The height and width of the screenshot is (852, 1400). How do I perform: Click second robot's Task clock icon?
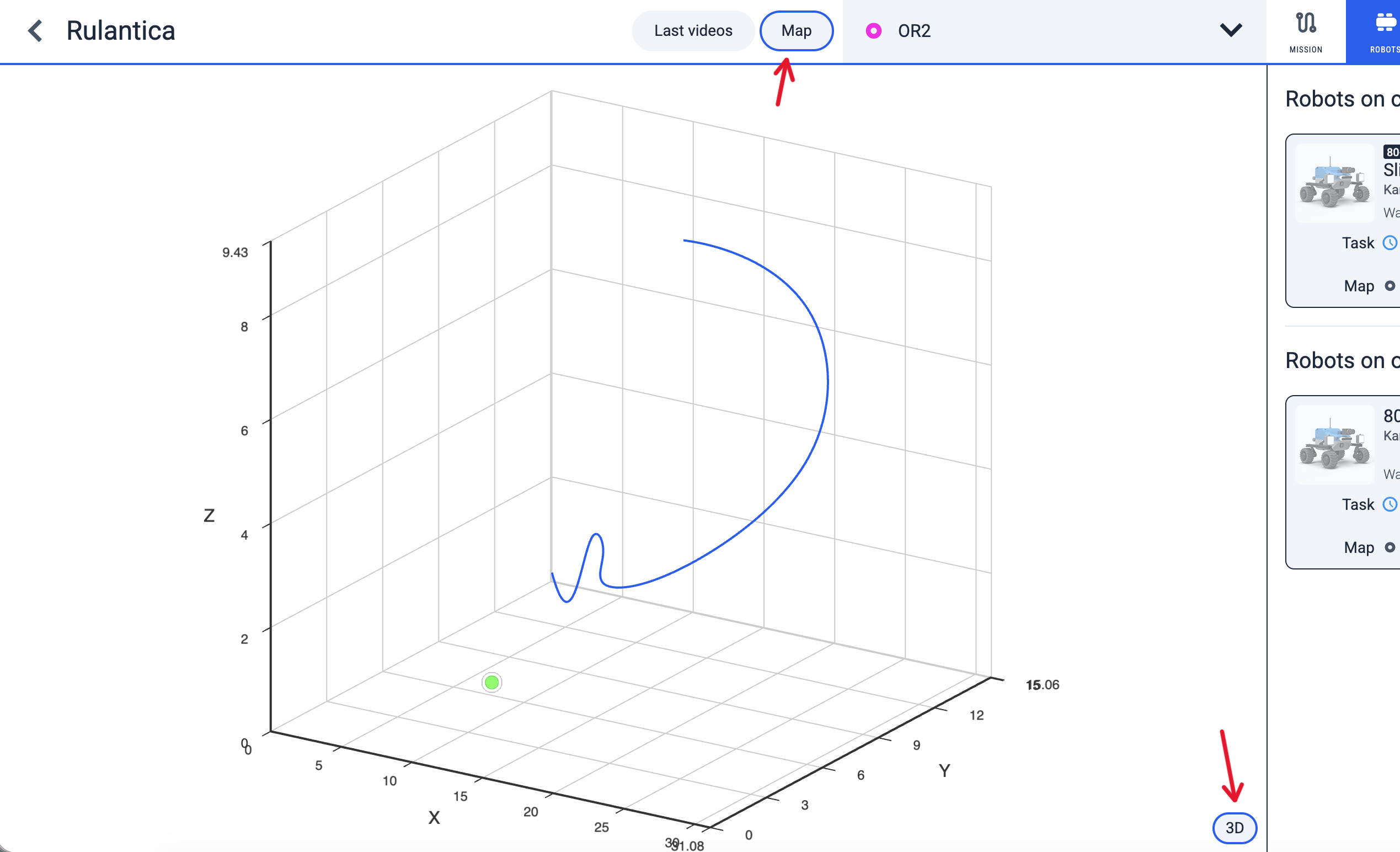coord(1390,505)
